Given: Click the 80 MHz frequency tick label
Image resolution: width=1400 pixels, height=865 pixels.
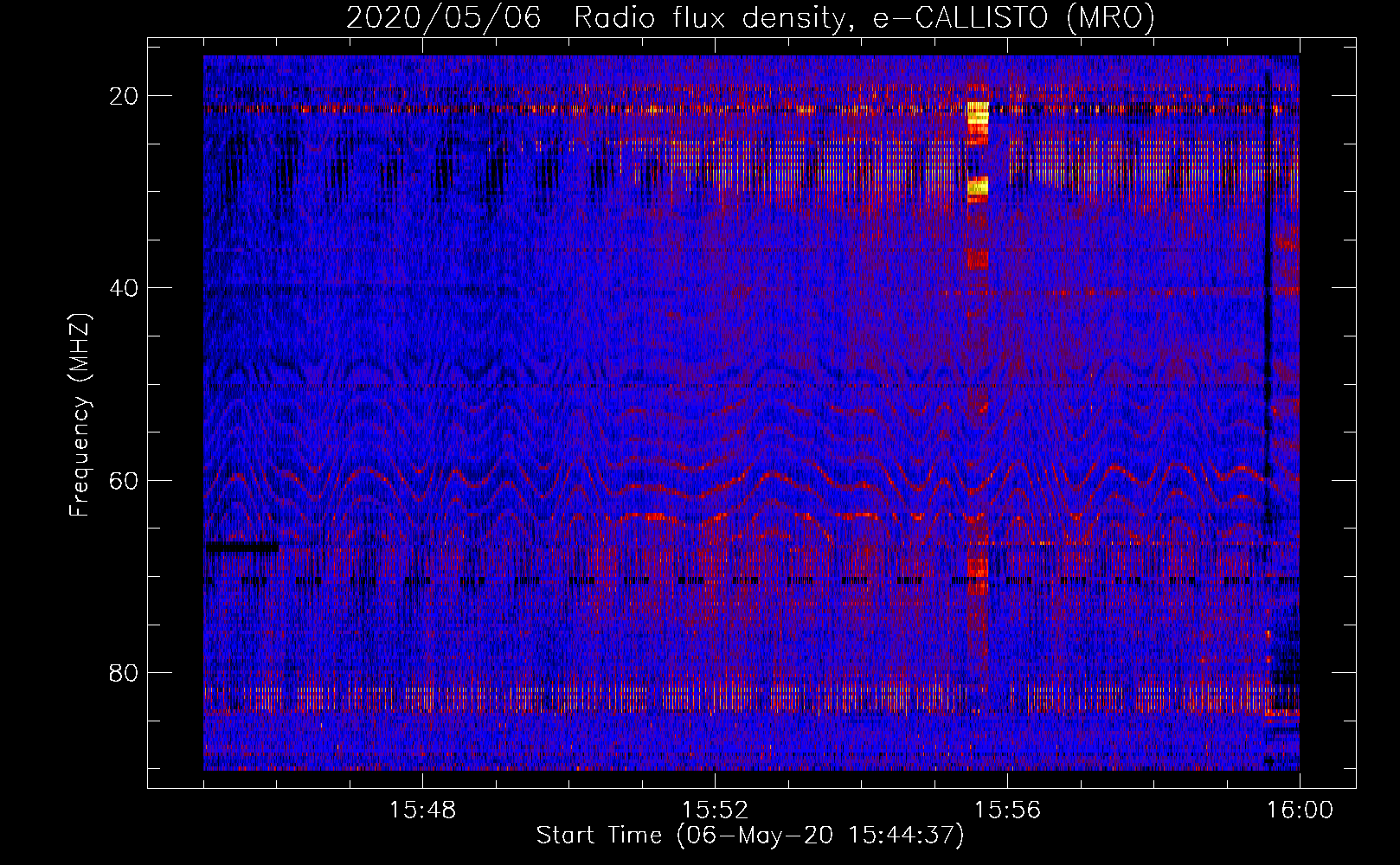Looking at the screenshot, I should tap(124, 672).
